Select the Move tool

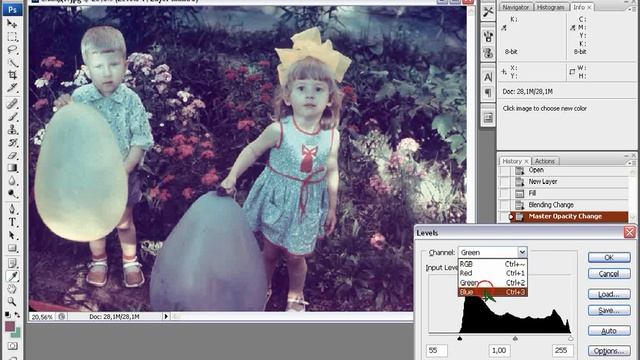click(x=12, y=24)
